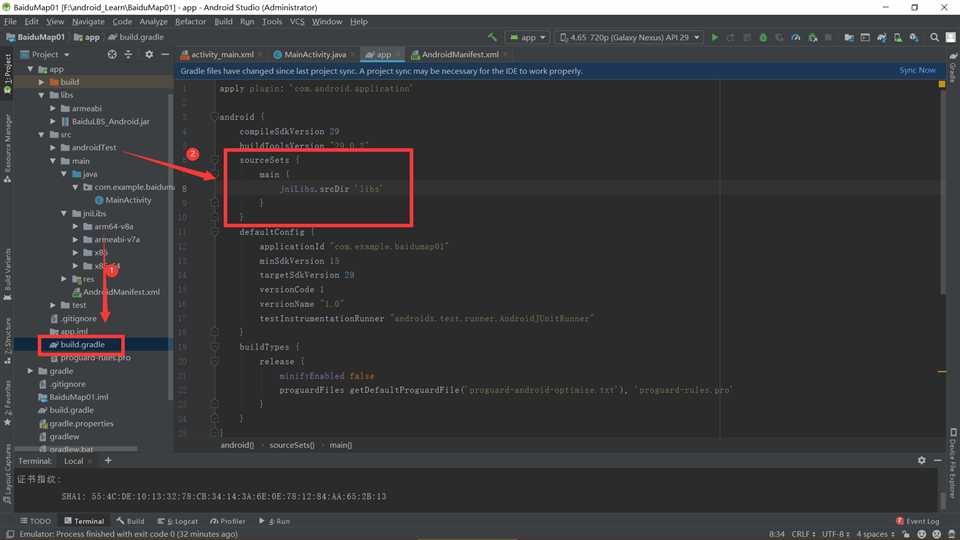Click the Make Project hammer icon
The height and width of the screenshot is (540, 960).
tap(492, 37)
